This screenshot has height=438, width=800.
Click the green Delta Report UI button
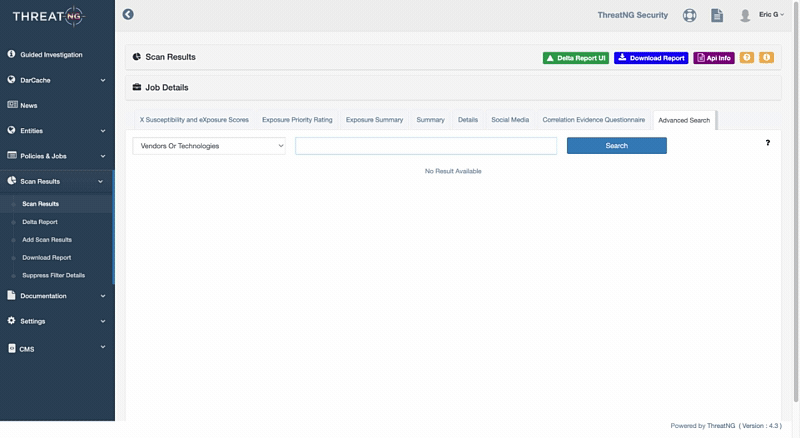coord(576,58)
